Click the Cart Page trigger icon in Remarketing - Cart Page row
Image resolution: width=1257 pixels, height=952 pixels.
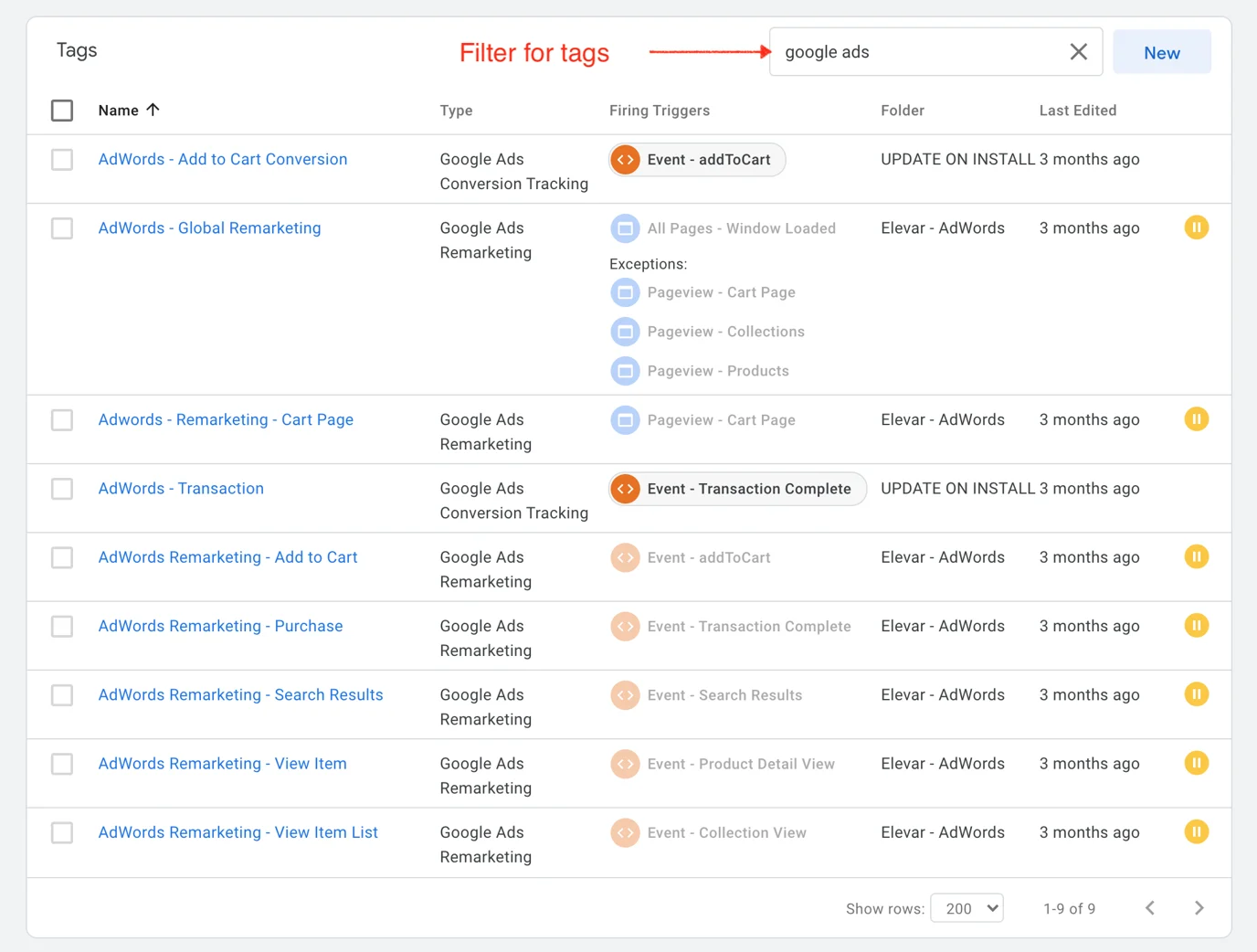pos(625,420)
